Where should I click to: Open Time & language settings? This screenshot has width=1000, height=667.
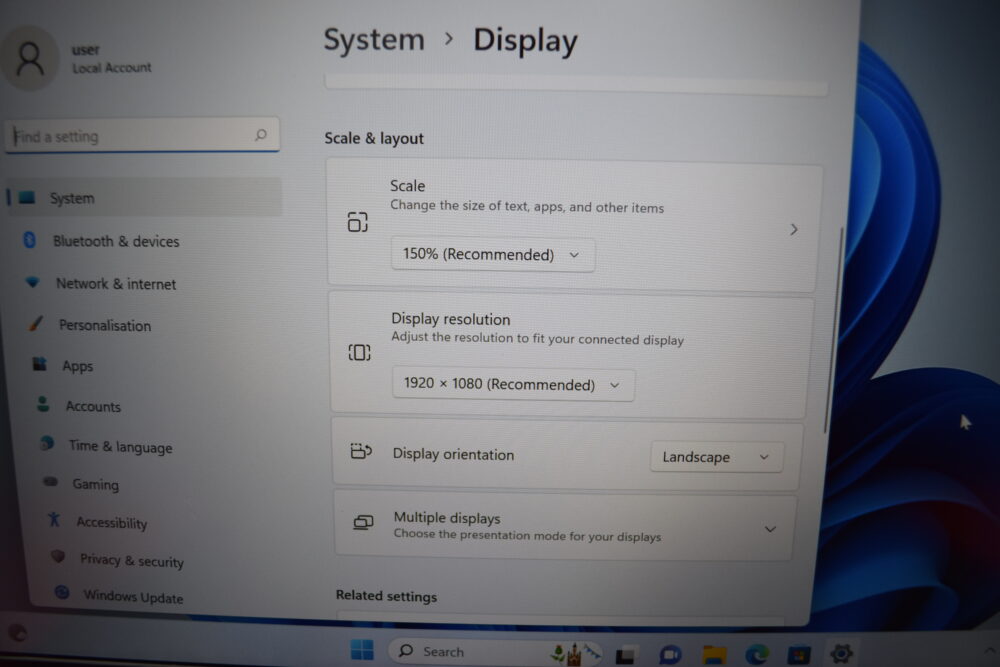(121, 446)
